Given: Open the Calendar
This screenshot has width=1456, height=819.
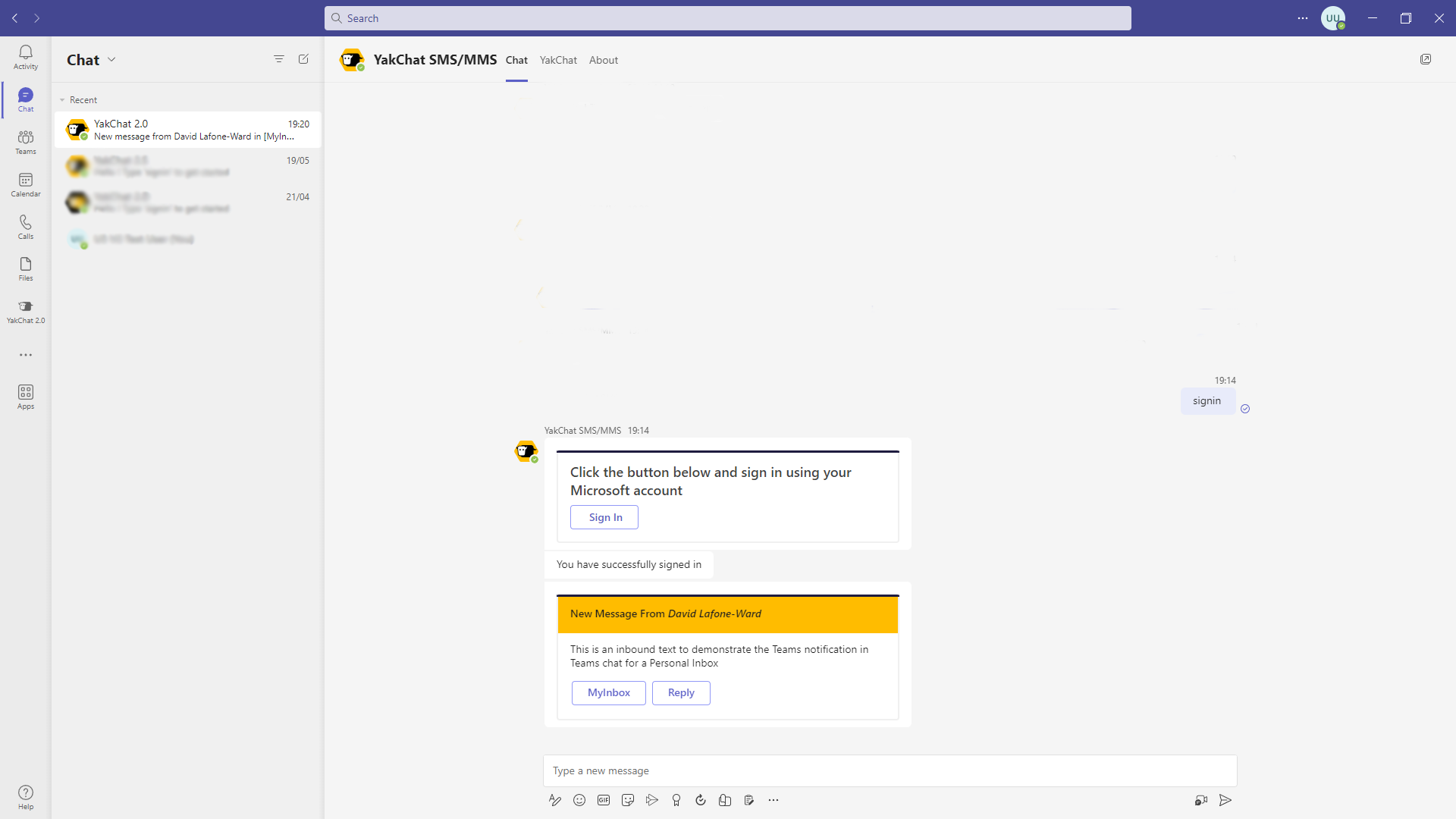Looking at the screenshot, I should point(26,184).
